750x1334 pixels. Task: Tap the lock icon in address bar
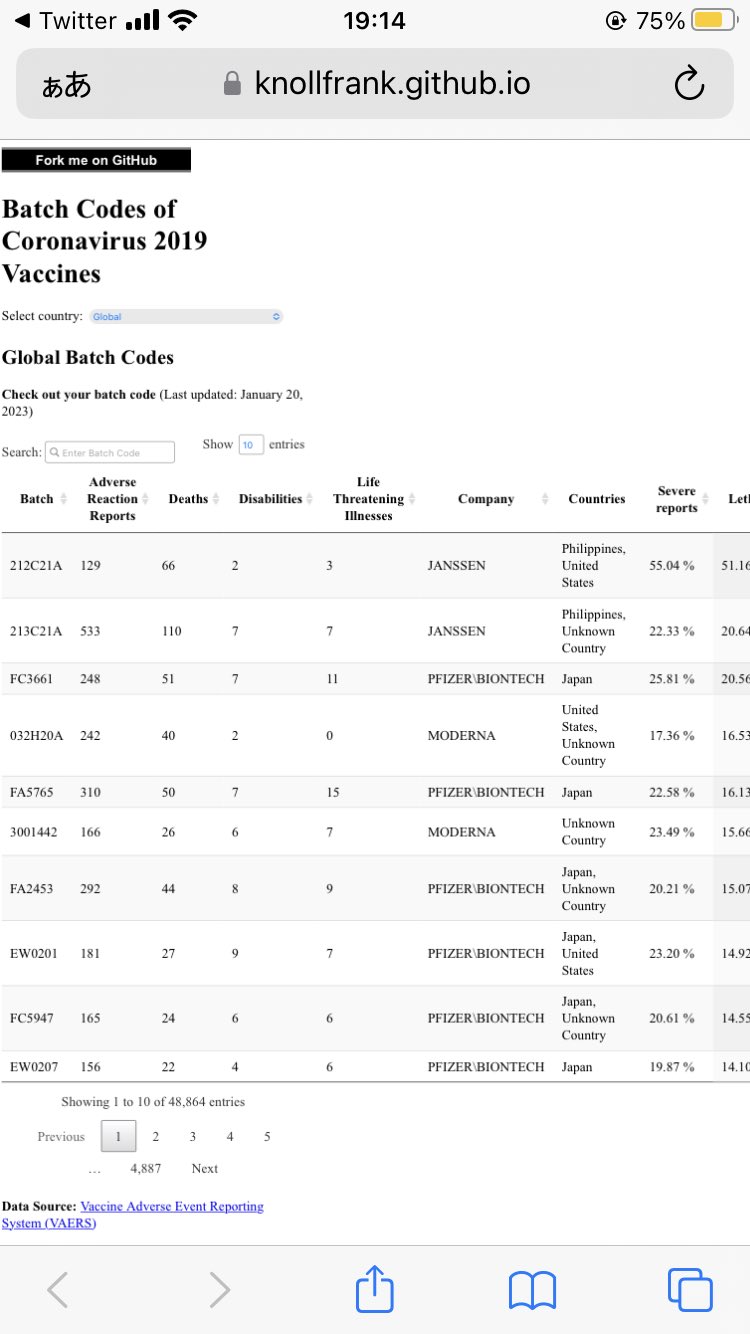(232, 83)
